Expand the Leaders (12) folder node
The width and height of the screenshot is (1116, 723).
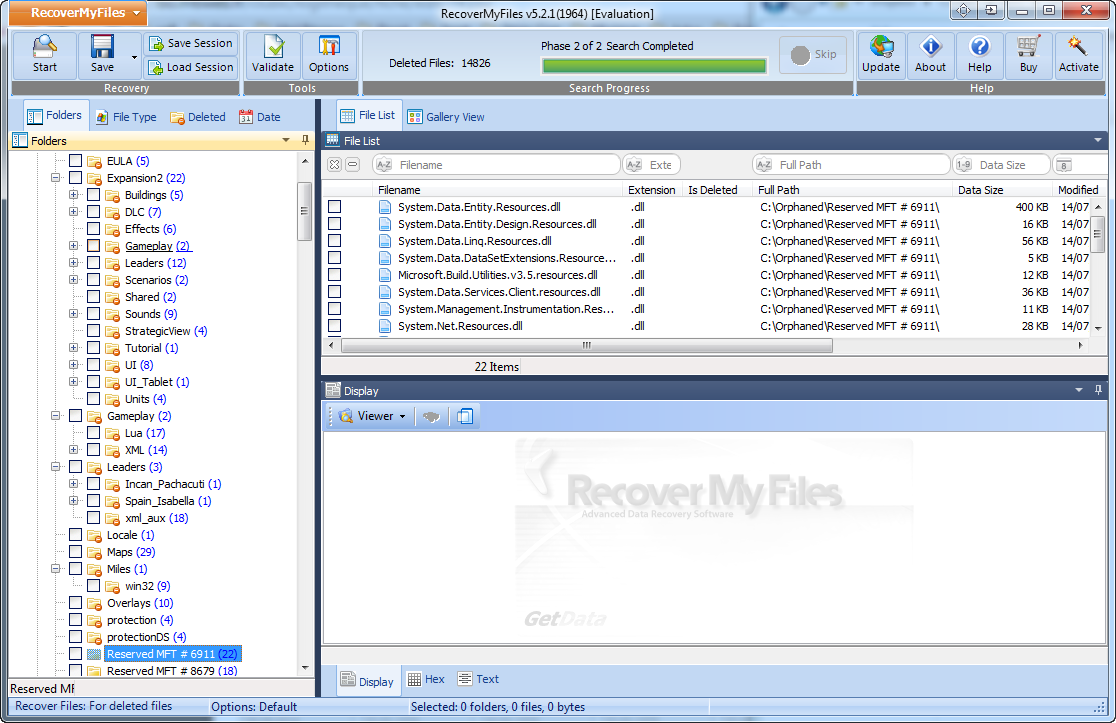[73, 263]
